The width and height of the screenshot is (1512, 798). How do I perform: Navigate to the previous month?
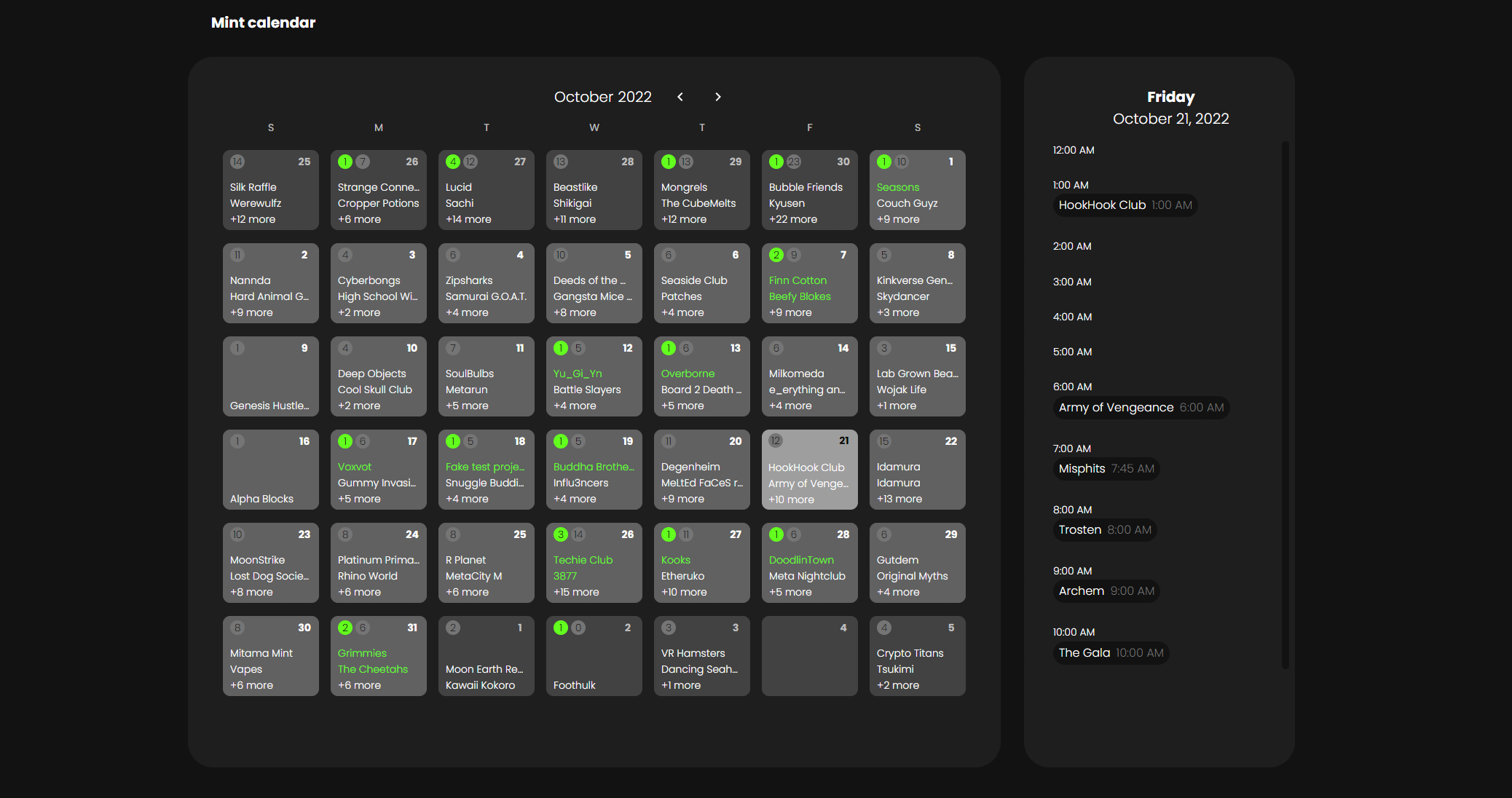[680, 96]
